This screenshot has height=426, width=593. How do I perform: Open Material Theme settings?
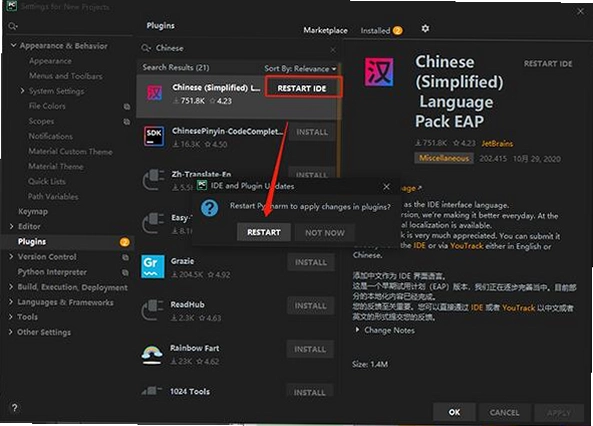(x=56, y=166)
